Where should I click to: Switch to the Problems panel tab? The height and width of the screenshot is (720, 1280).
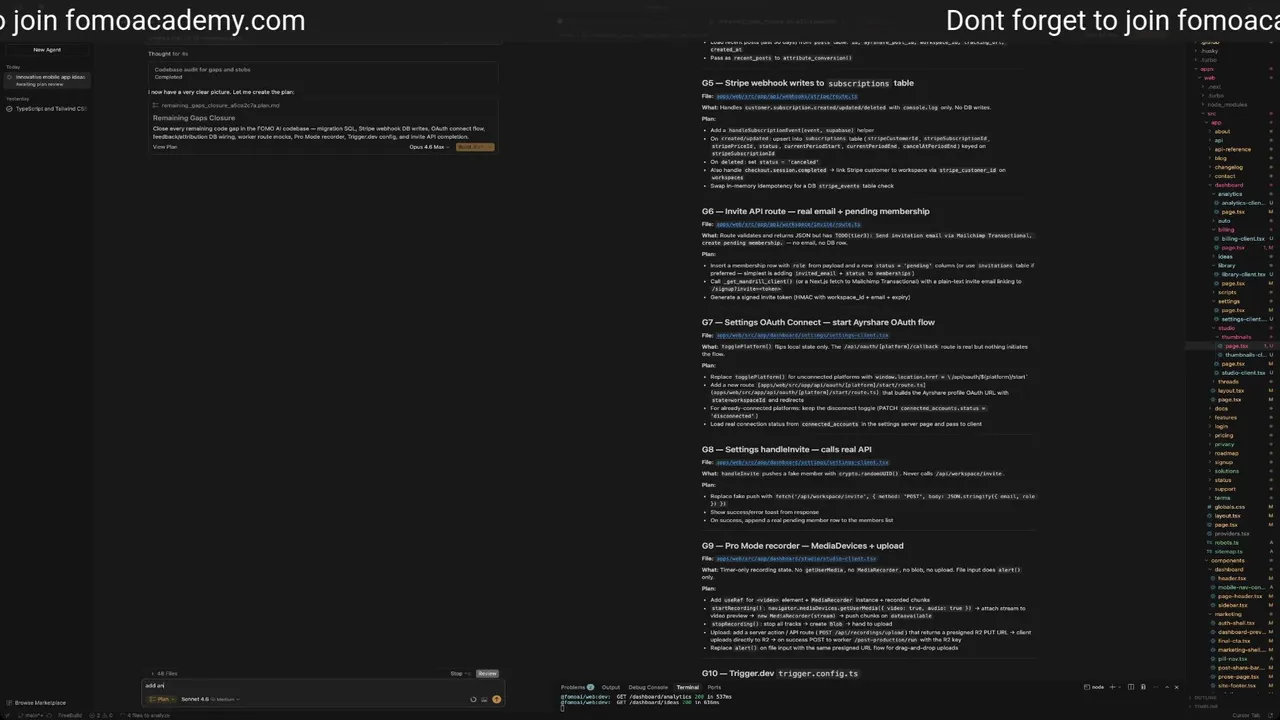tap(577, 687)
